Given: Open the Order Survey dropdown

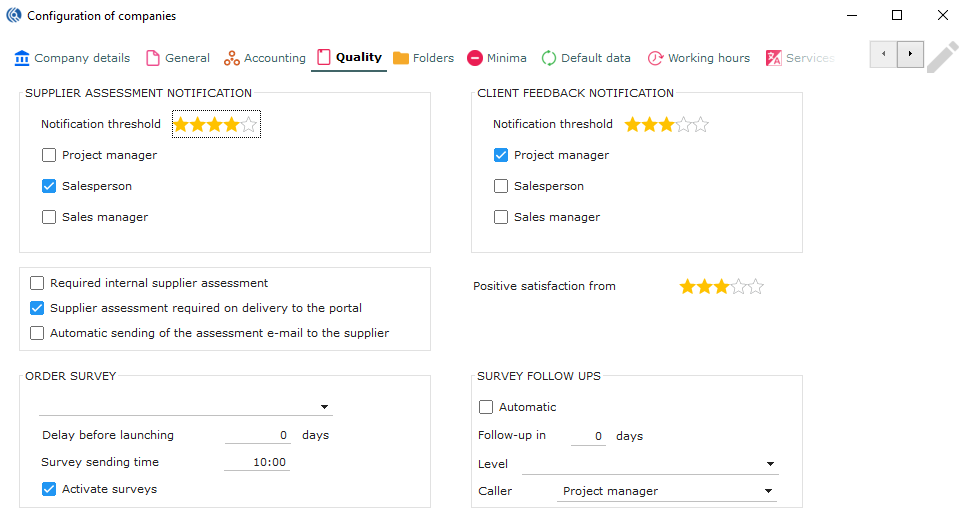Looking at the screenshot, I should 325,407.
